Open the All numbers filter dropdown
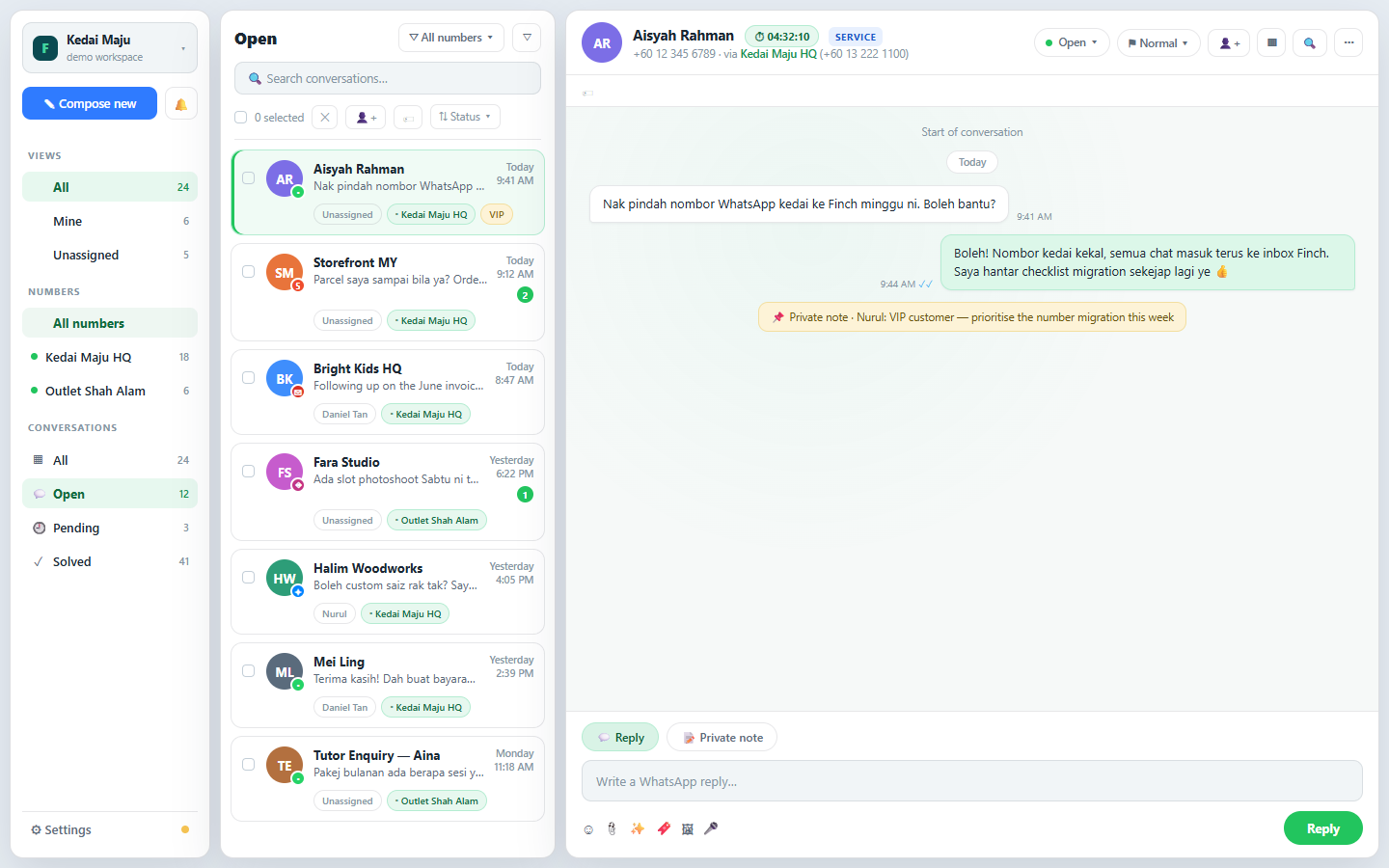The width and height of the screenshot is (1389, 868). 450,38
